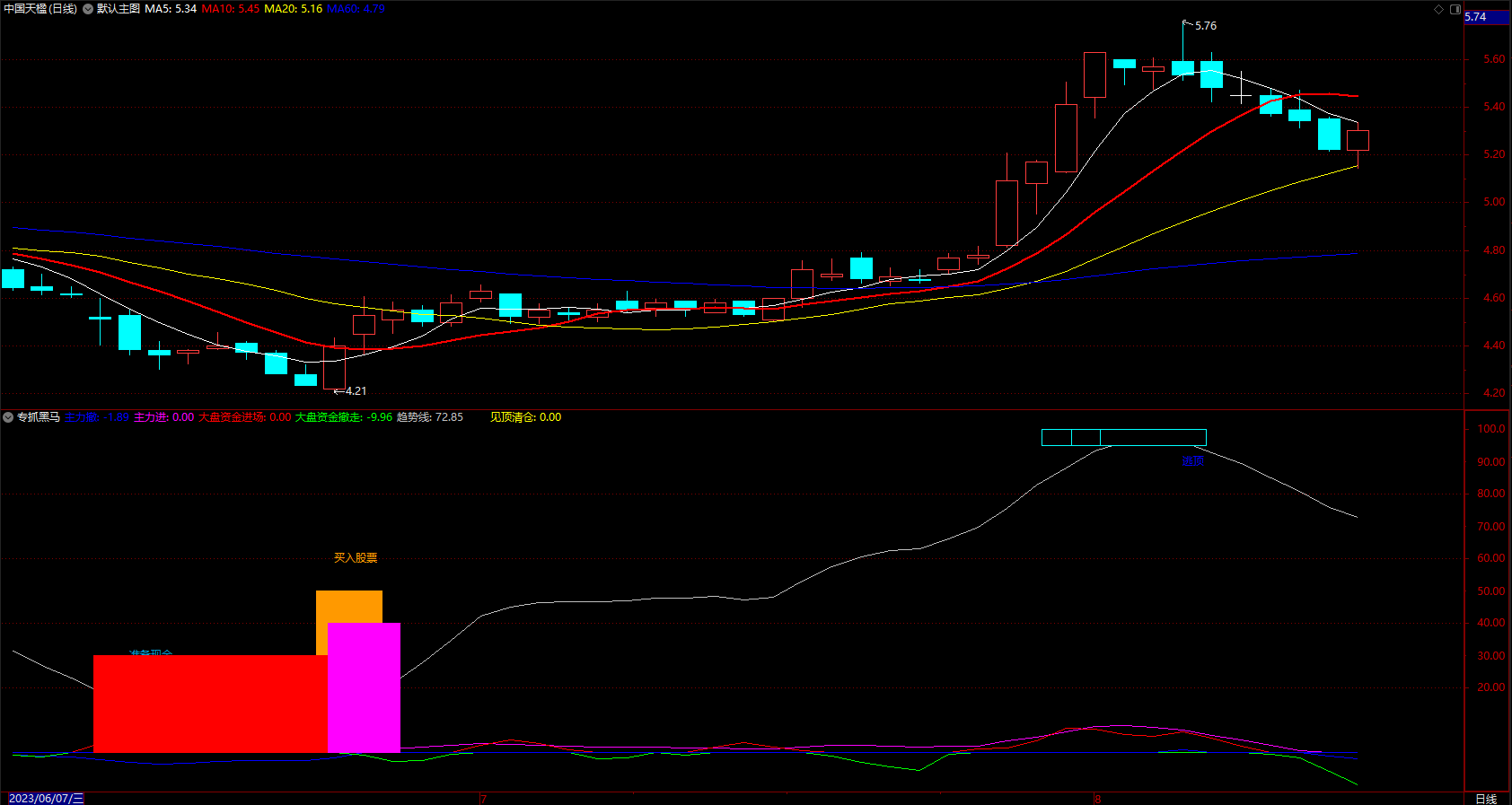Click the 中国天楹(日线) stock title
Screen dimensions: 1512x805
point(40,9)
